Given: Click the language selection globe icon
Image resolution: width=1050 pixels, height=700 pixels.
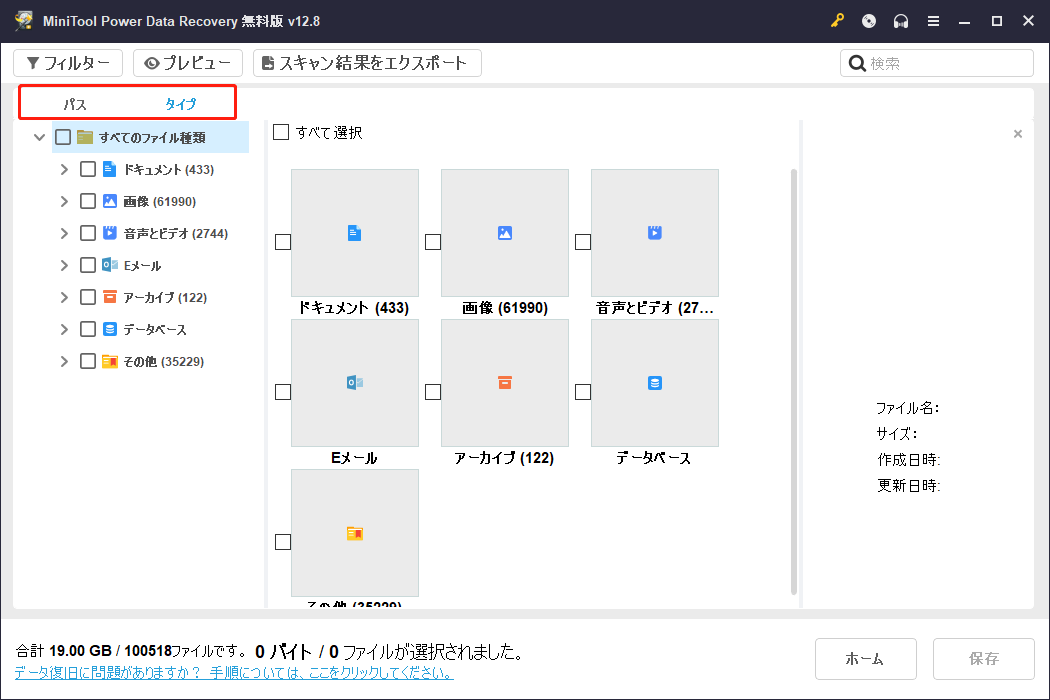Looking at the screenshot, I should click(869, 20).
